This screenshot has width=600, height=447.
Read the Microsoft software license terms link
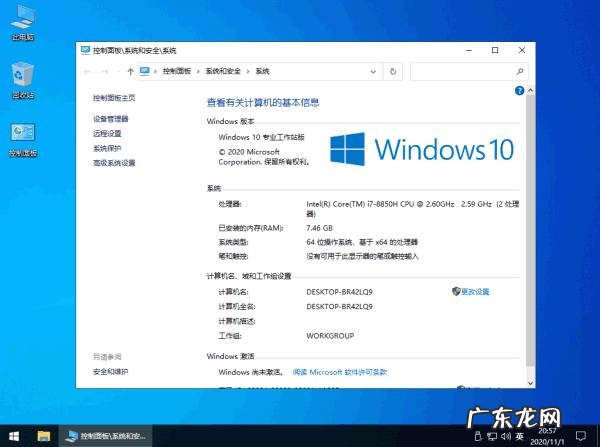coord(340,372)
